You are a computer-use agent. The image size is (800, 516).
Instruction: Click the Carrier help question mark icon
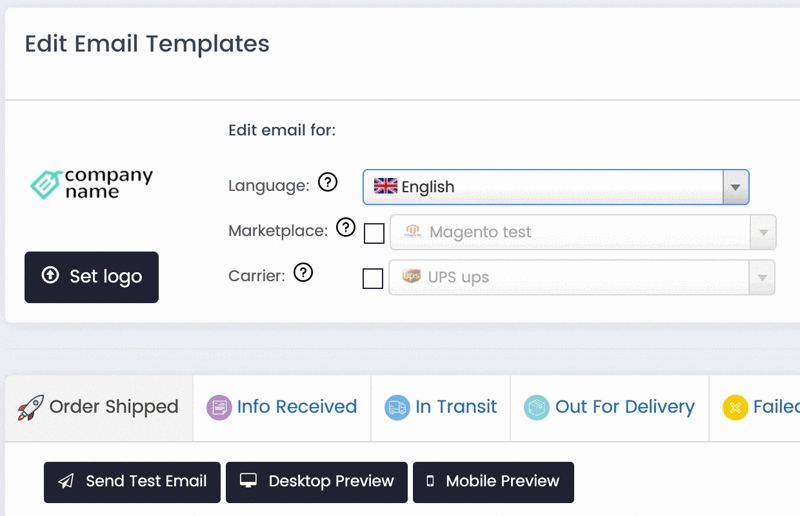(303, 272)
